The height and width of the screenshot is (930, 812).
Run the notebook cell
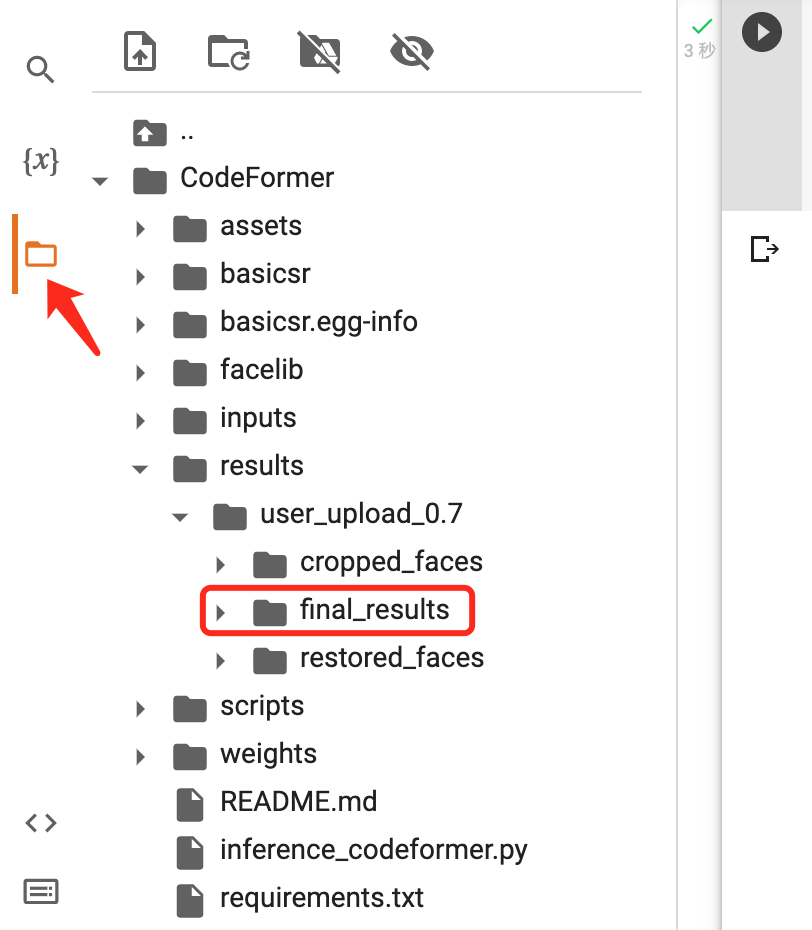pos(762,32)
